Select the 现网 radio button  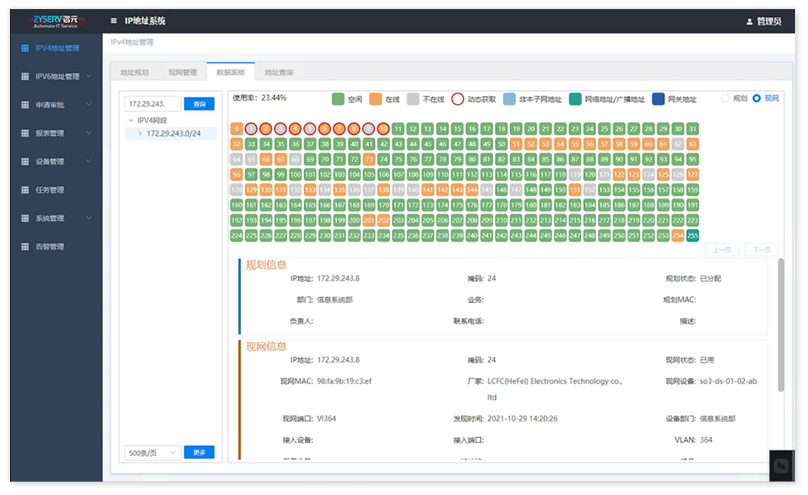[x=757, y=98]
